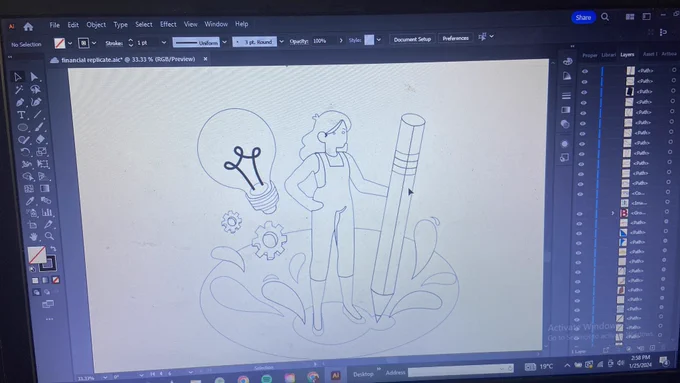
Task: Pick the Magic Wand tool
Action: [19, 90]
